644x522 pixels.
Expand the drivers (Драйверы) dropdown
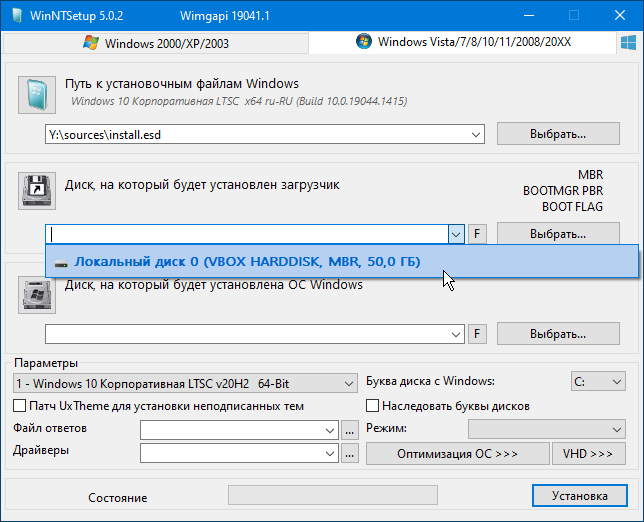point(329,453)
